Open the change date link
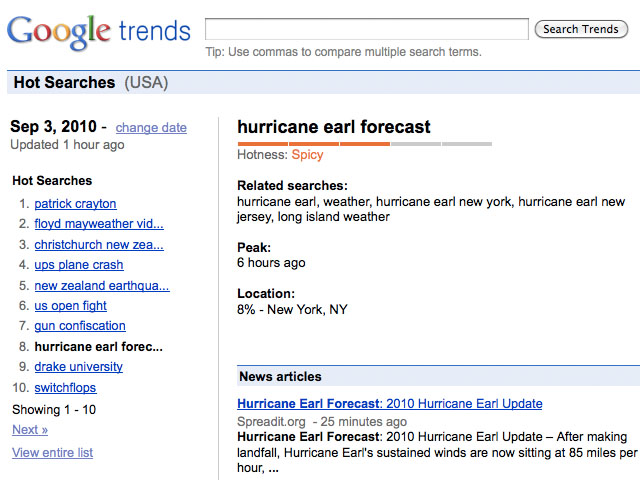 151,128
